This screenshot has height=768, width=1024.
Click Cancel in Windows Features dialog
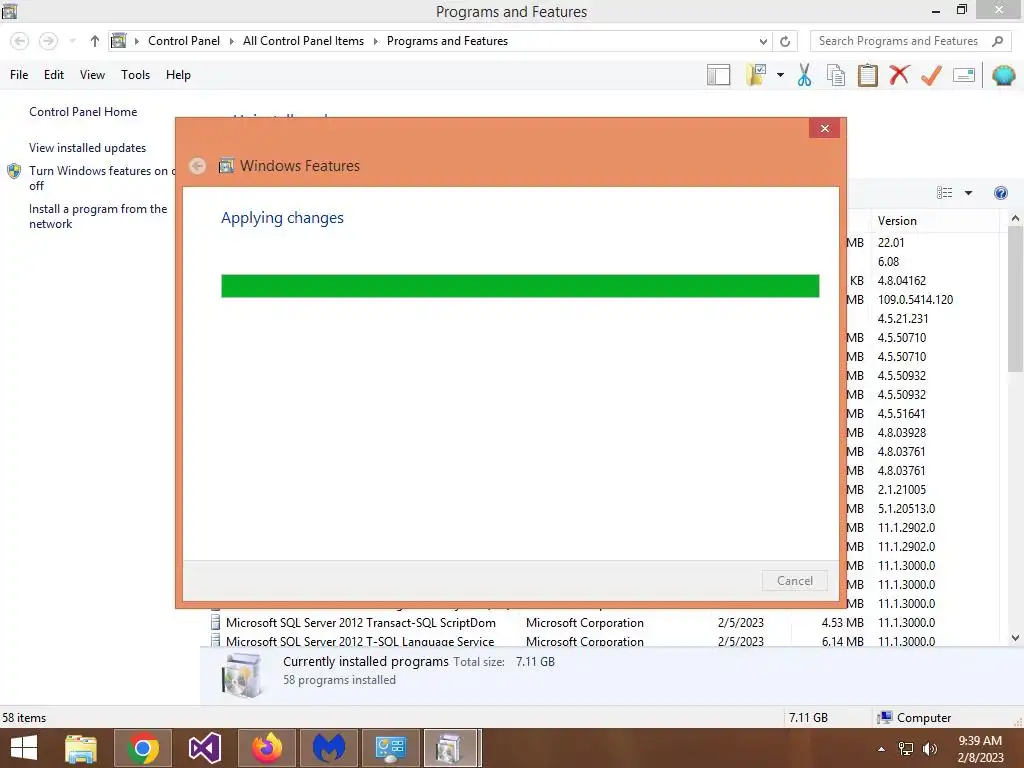(x=795, y=581)
